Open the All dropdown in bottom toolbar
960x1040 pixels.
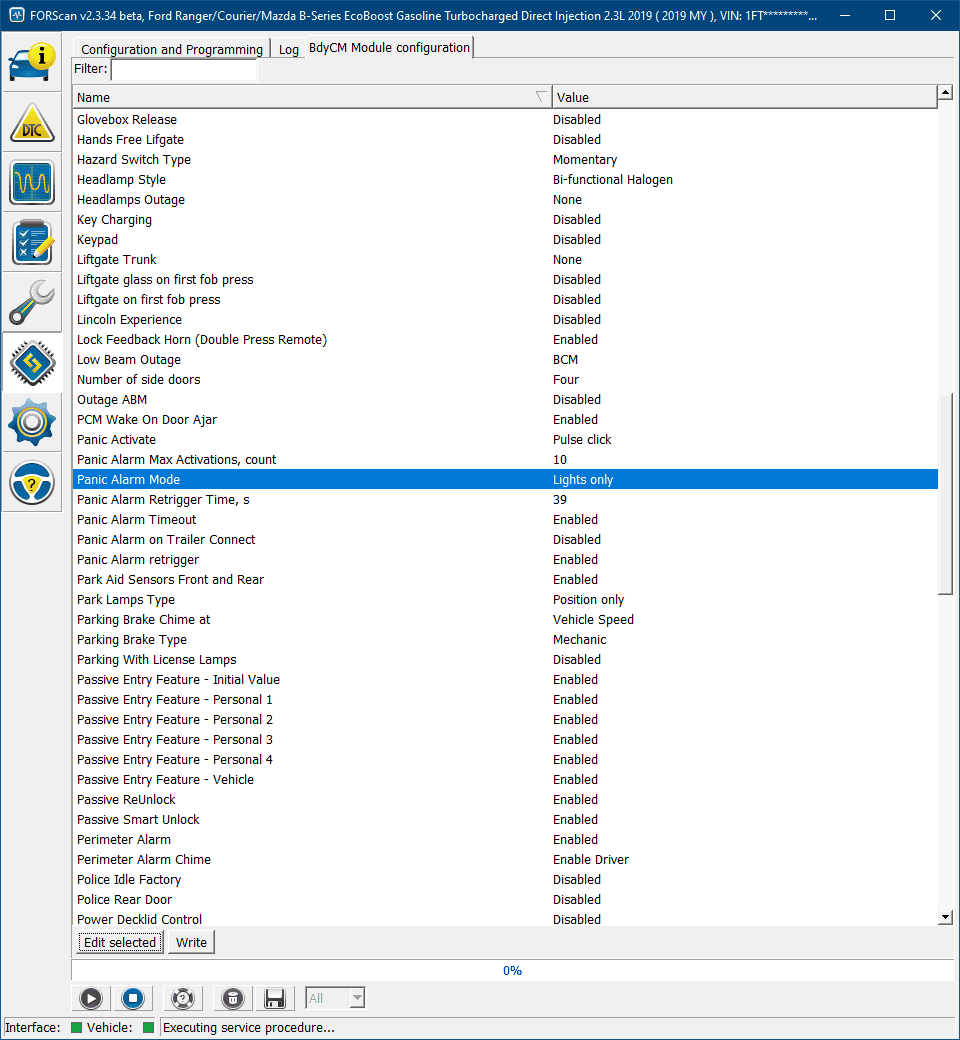point(335,998)
